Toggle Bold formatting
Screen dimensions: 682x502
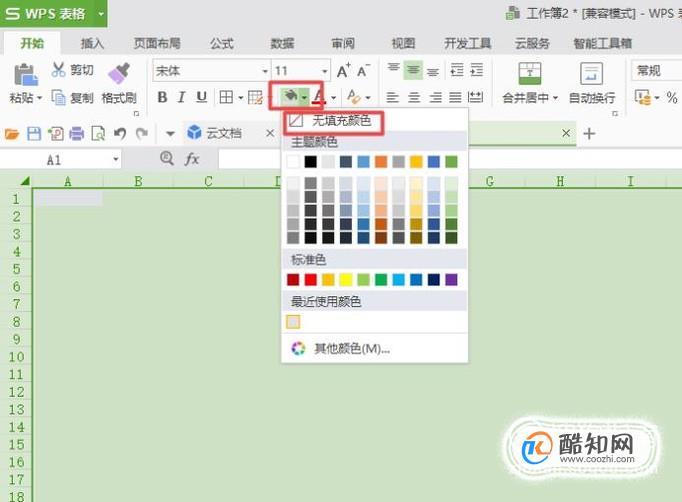162,97
